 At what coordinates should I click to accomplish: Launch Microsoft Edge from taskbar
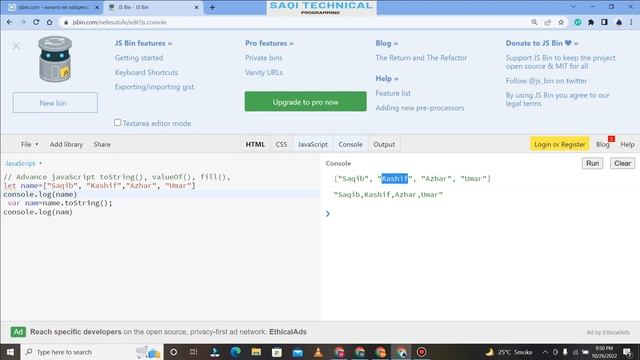pos(236,352)
